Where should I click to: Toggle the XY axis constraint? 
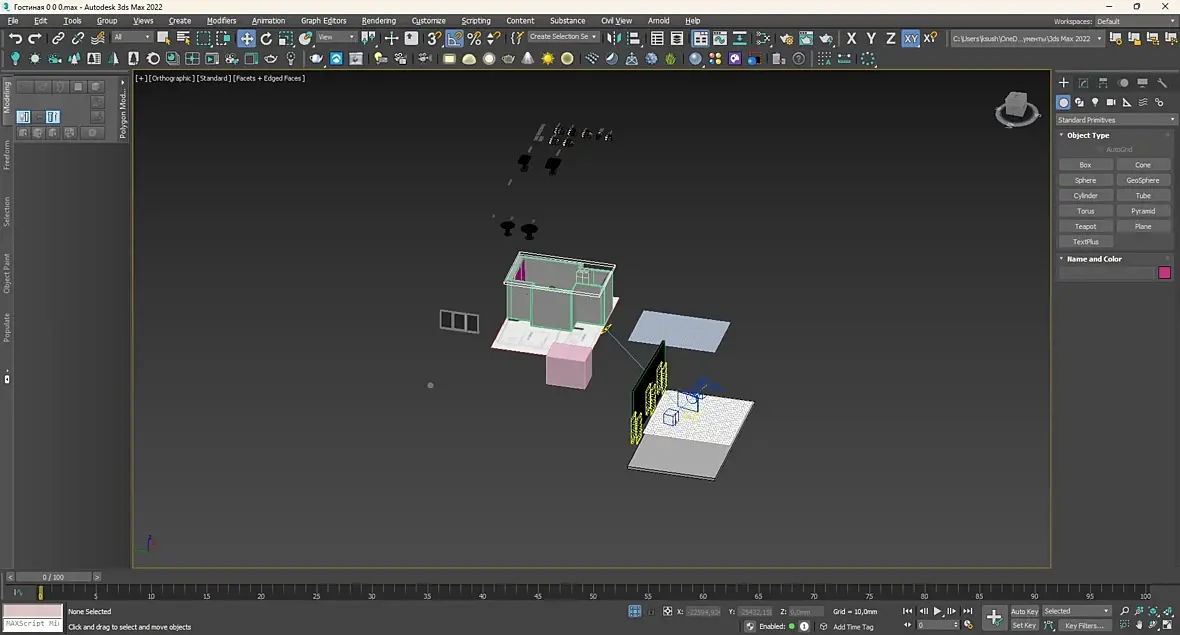[x=910, y=38]
